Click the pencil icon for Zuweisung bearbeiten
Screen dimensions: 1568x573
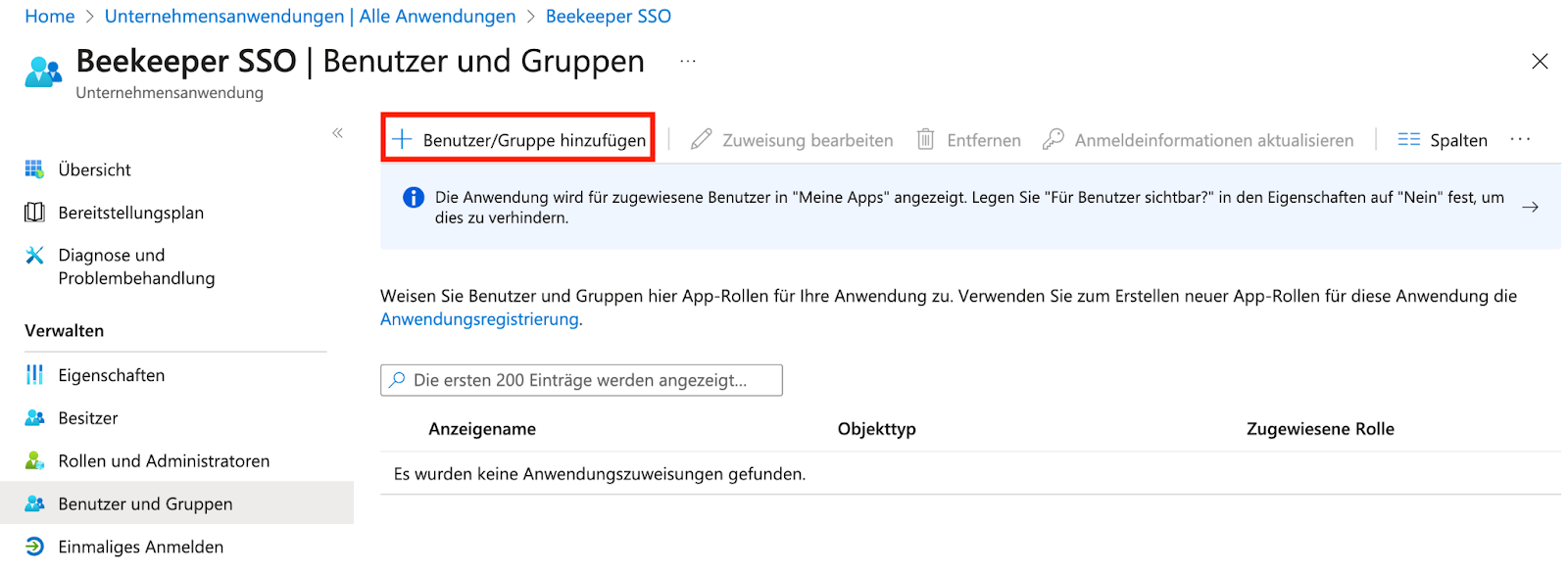[x=701, y=139]
